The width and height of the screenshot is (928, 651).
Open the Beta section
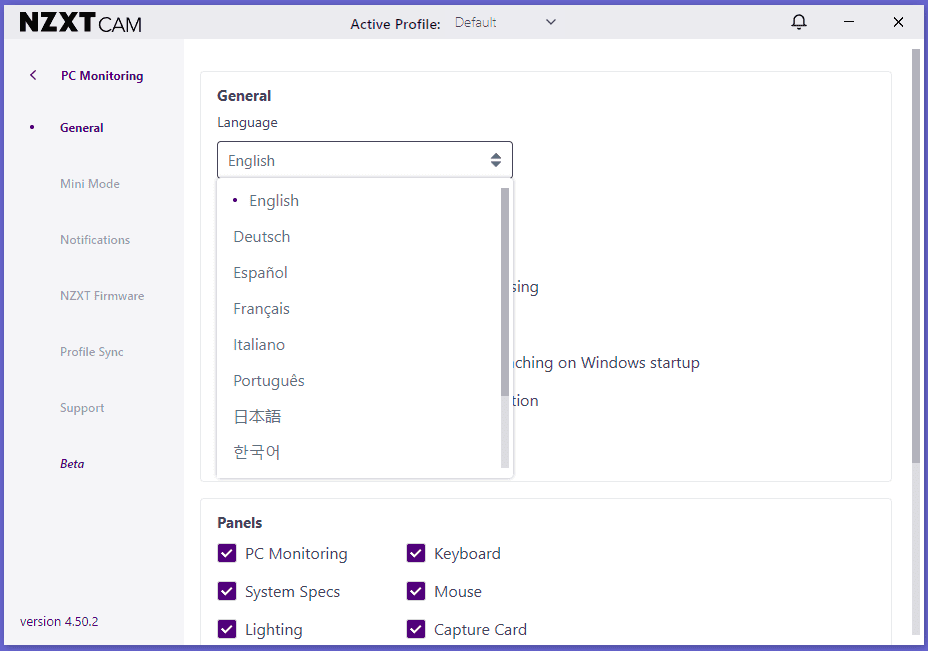(x=72, y=464)
